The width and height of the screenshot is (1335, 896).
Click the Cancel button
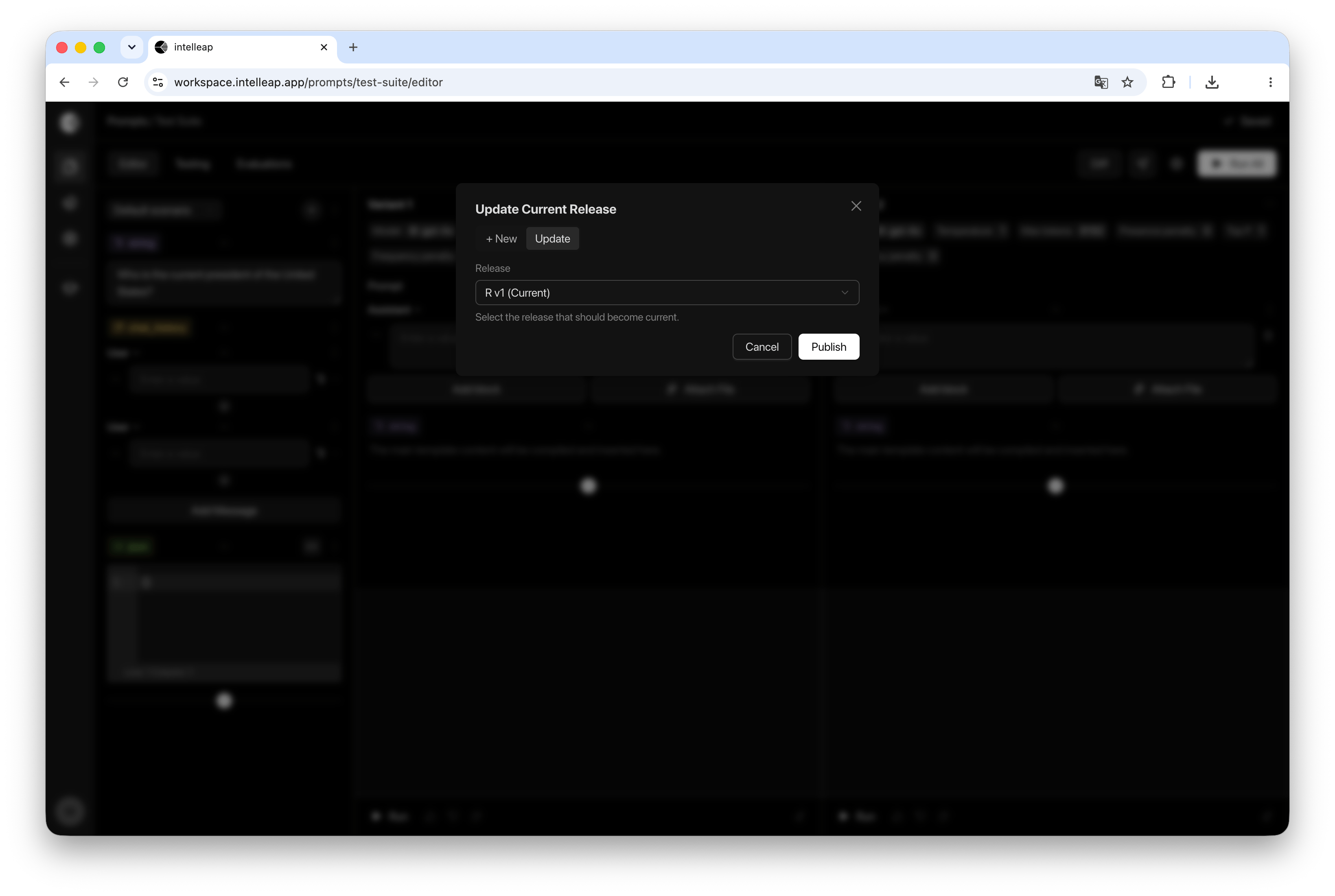pos(761,347)
